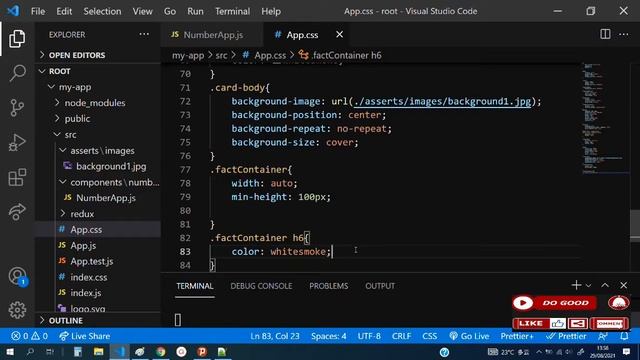Open the Go menu
640x360 pixels.
(x=170, y=11)
